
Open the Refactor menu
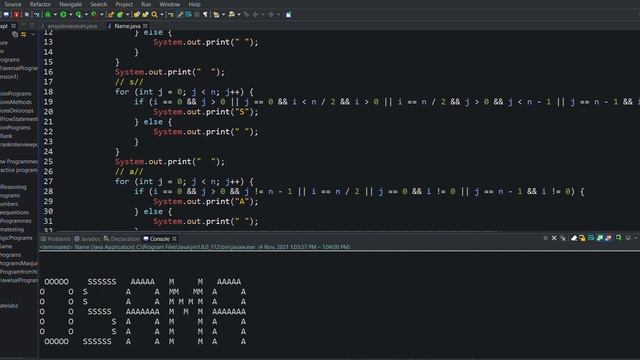[40, 4]
